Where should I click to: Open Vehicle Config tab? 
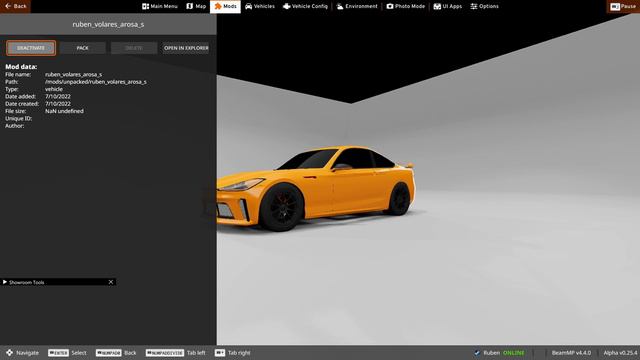pyautogui.click(x=305, y=6)
